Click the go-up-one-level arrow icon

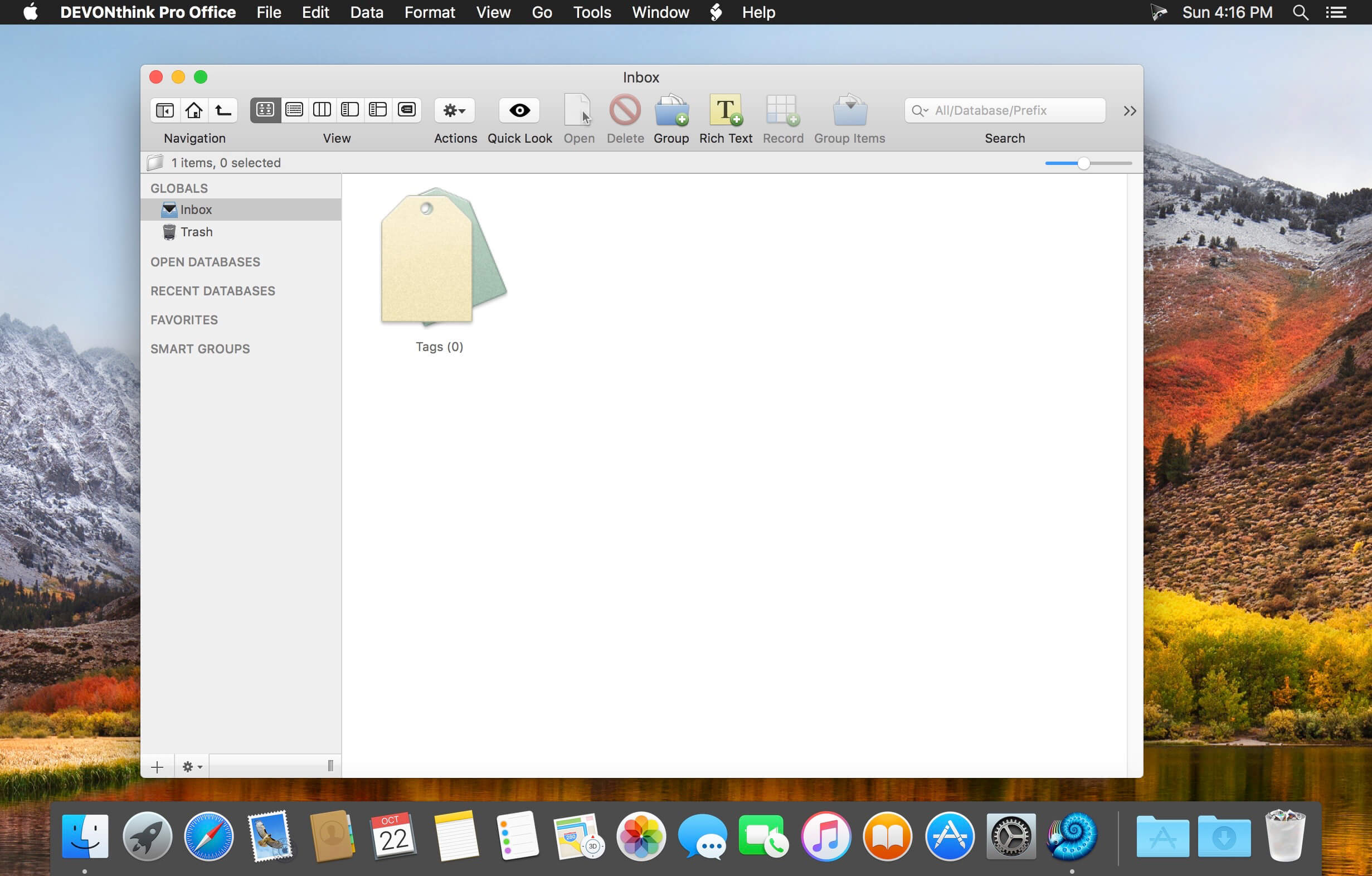click(223, 110)
